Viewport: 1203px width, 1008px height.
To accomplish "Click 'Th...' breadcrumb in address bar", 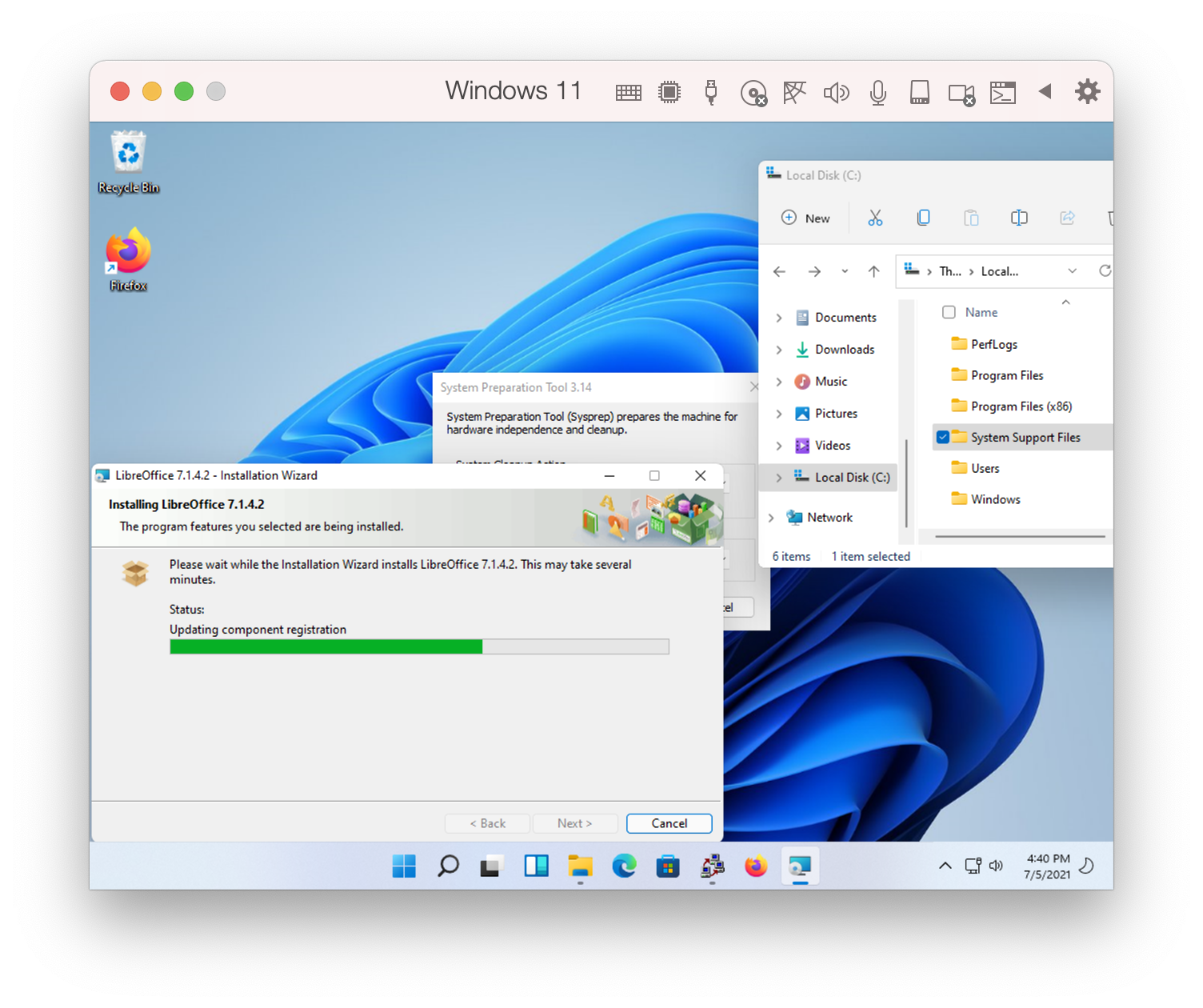I will (949, 272).
